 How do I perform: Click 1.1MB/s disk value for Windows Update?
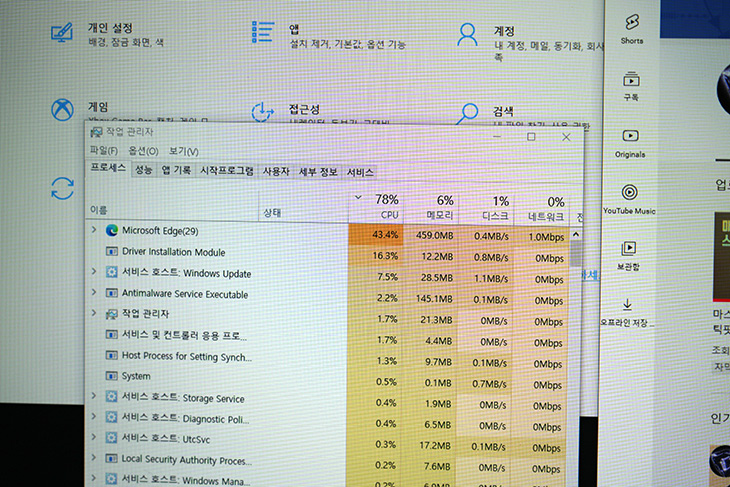click(491, 278)
